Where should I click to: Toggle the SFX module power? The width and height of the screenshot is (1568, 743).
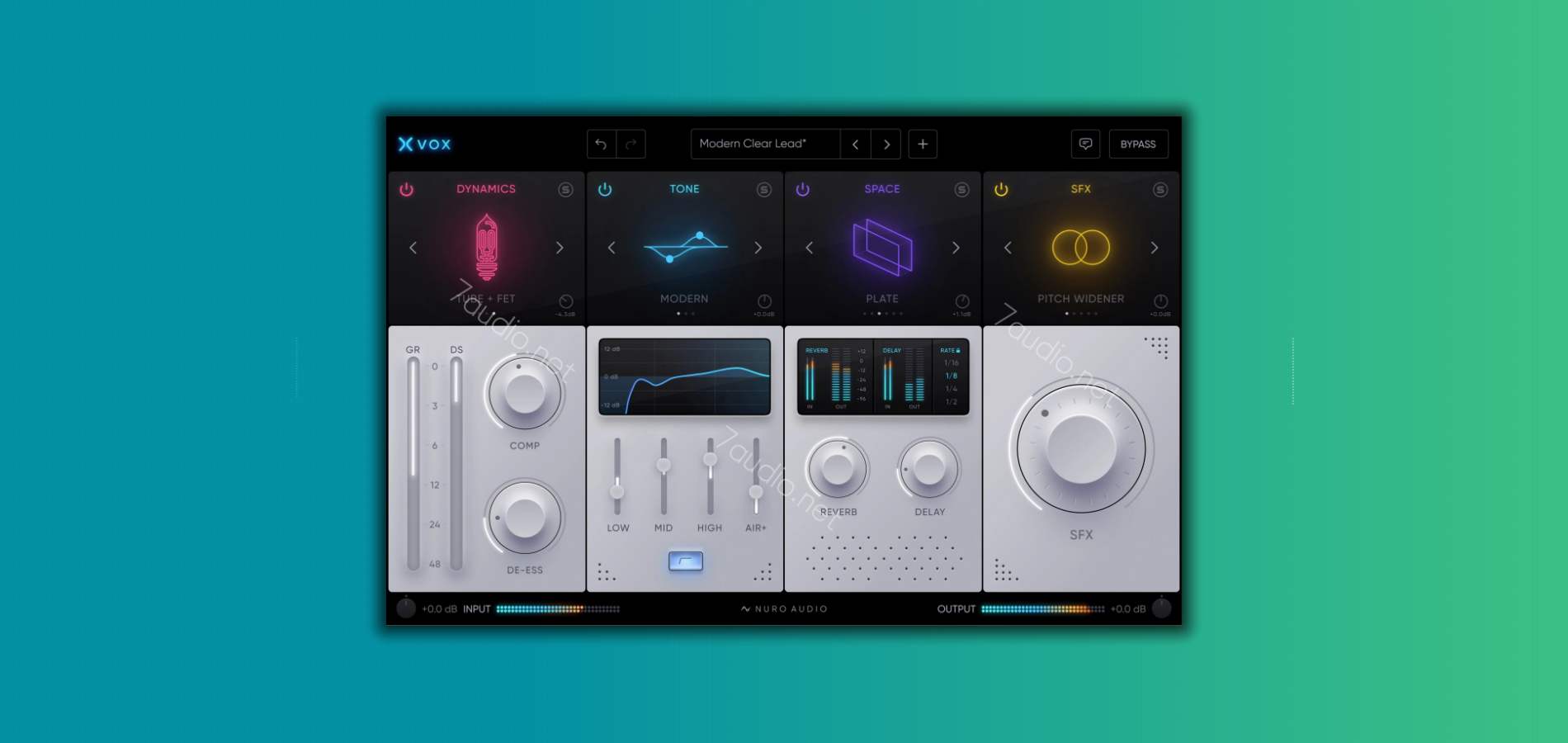[1001, 189]
